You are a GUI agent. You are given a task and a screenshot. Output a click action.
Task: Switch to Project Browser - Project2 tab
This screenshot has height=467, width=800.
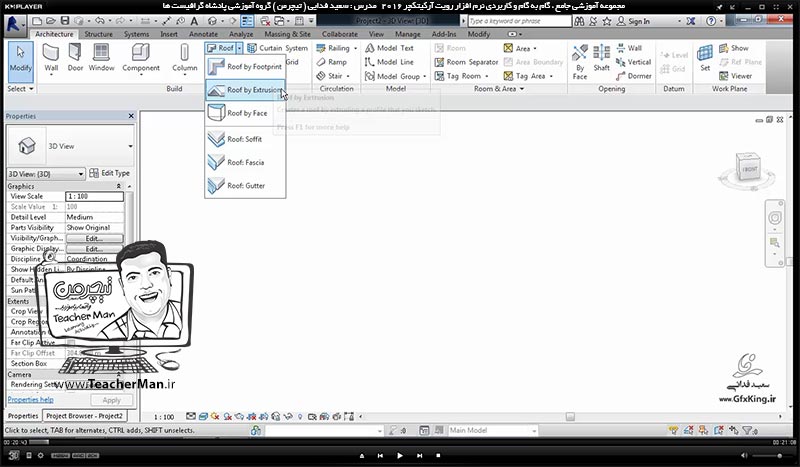pyautogui.click(x=84, y=416)
